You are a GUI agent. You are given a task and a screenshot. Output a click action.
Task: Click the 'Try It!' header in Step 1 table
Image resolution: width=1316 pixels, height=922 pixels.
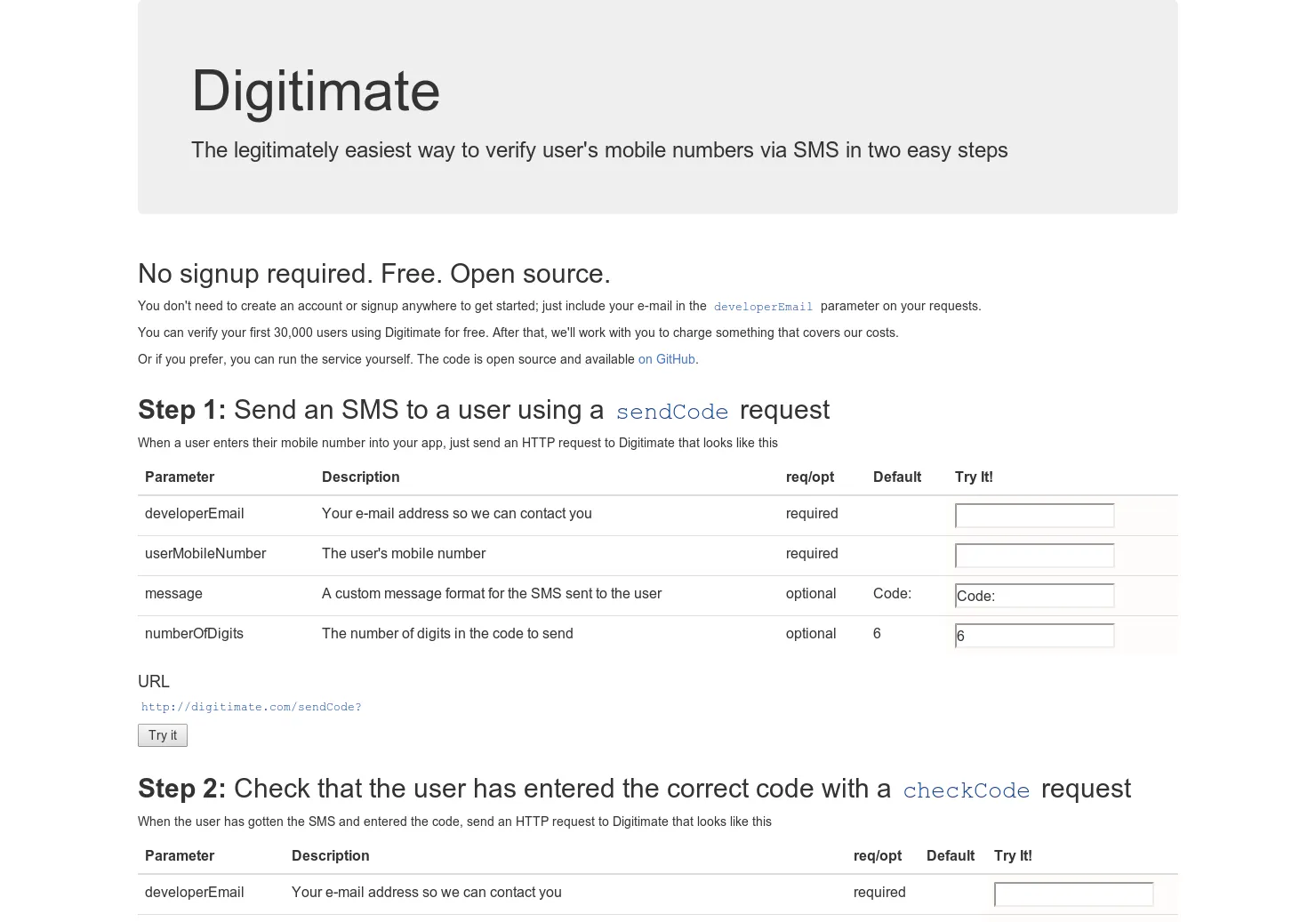974,477
